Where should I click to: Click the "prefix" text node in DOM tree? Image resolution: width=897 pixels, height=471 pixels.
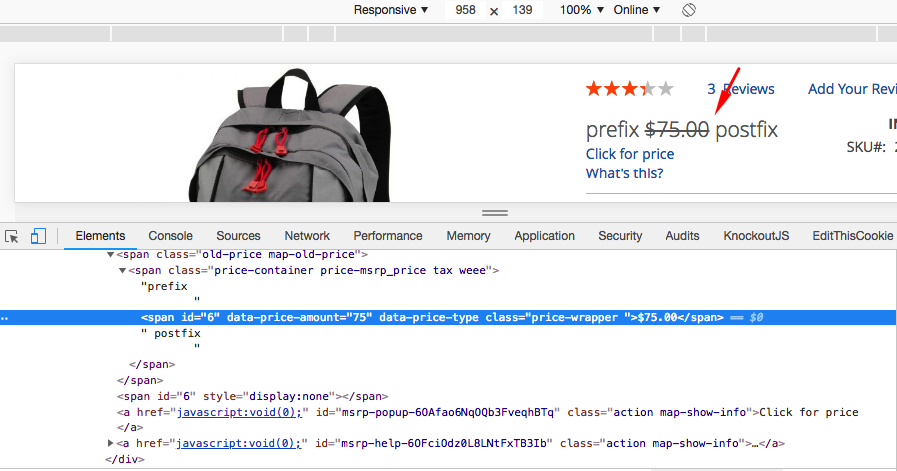pos(164,286)
